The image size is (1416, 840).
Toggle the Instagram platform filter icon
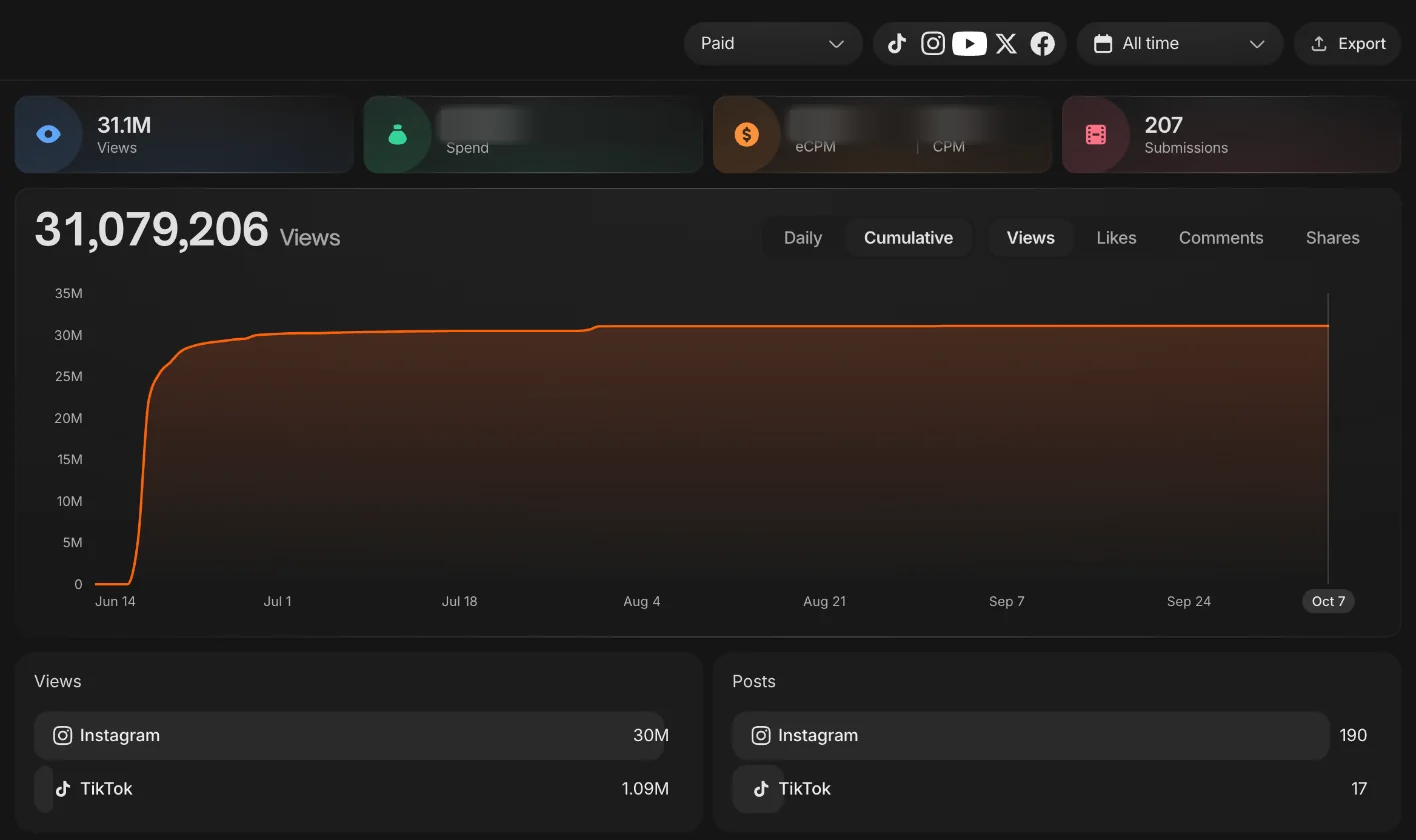933,43
